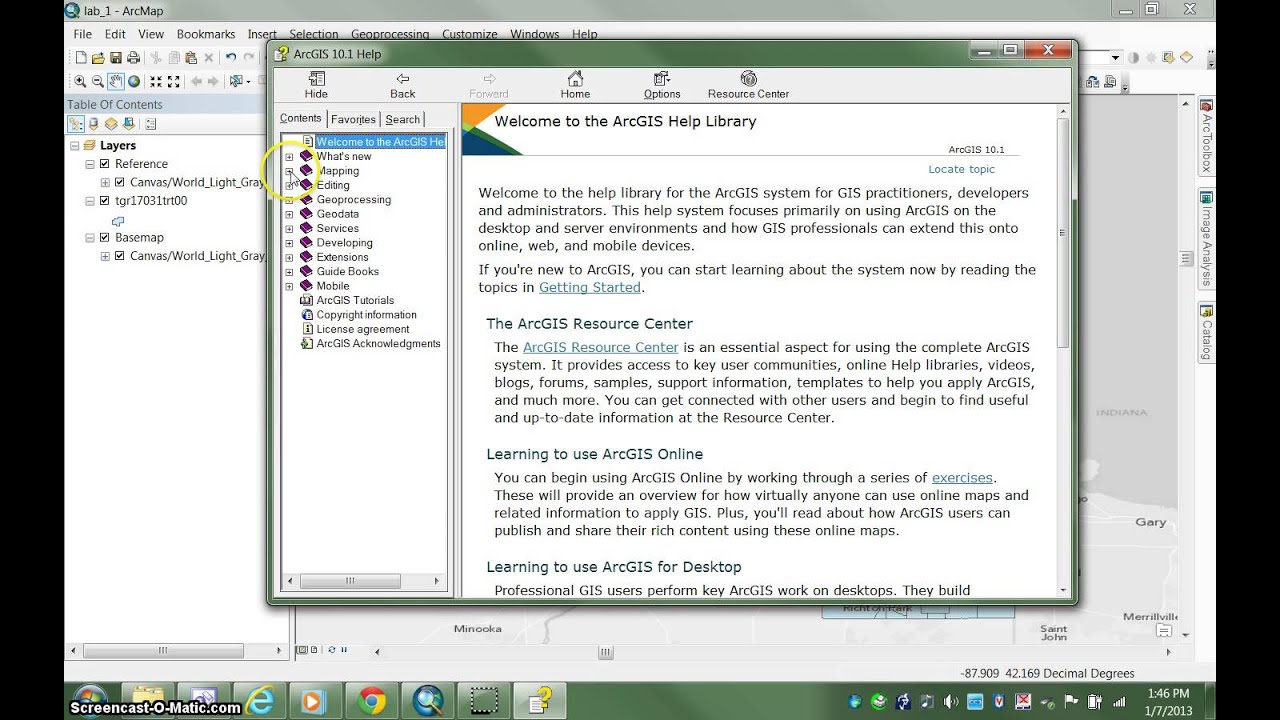
Task: Open the Catalog side tab
Action: 1206,334
